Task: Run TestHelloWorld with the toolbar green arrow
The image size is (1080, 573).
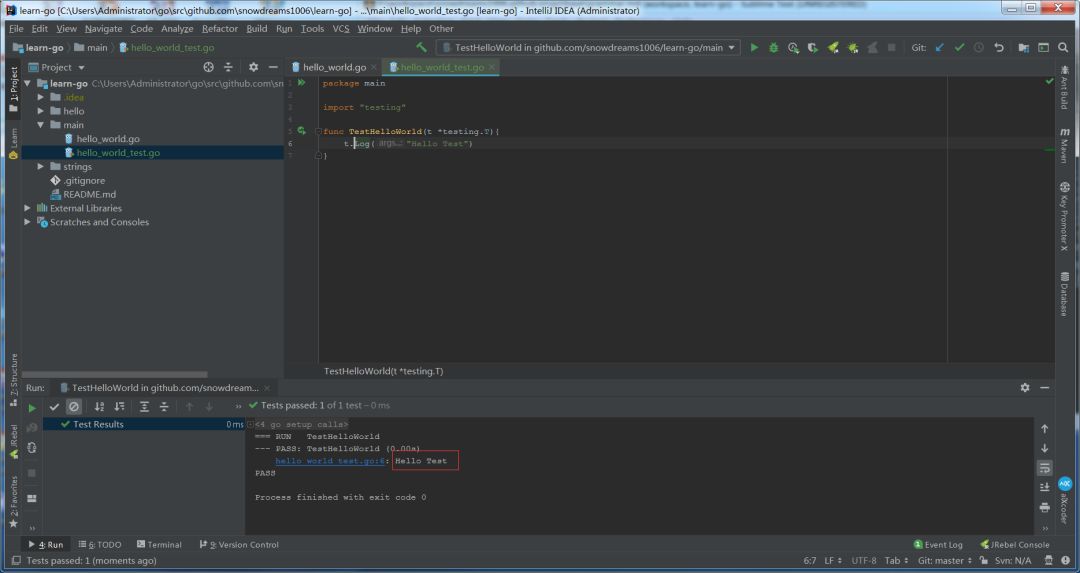Action: click(x=754, y=48)
